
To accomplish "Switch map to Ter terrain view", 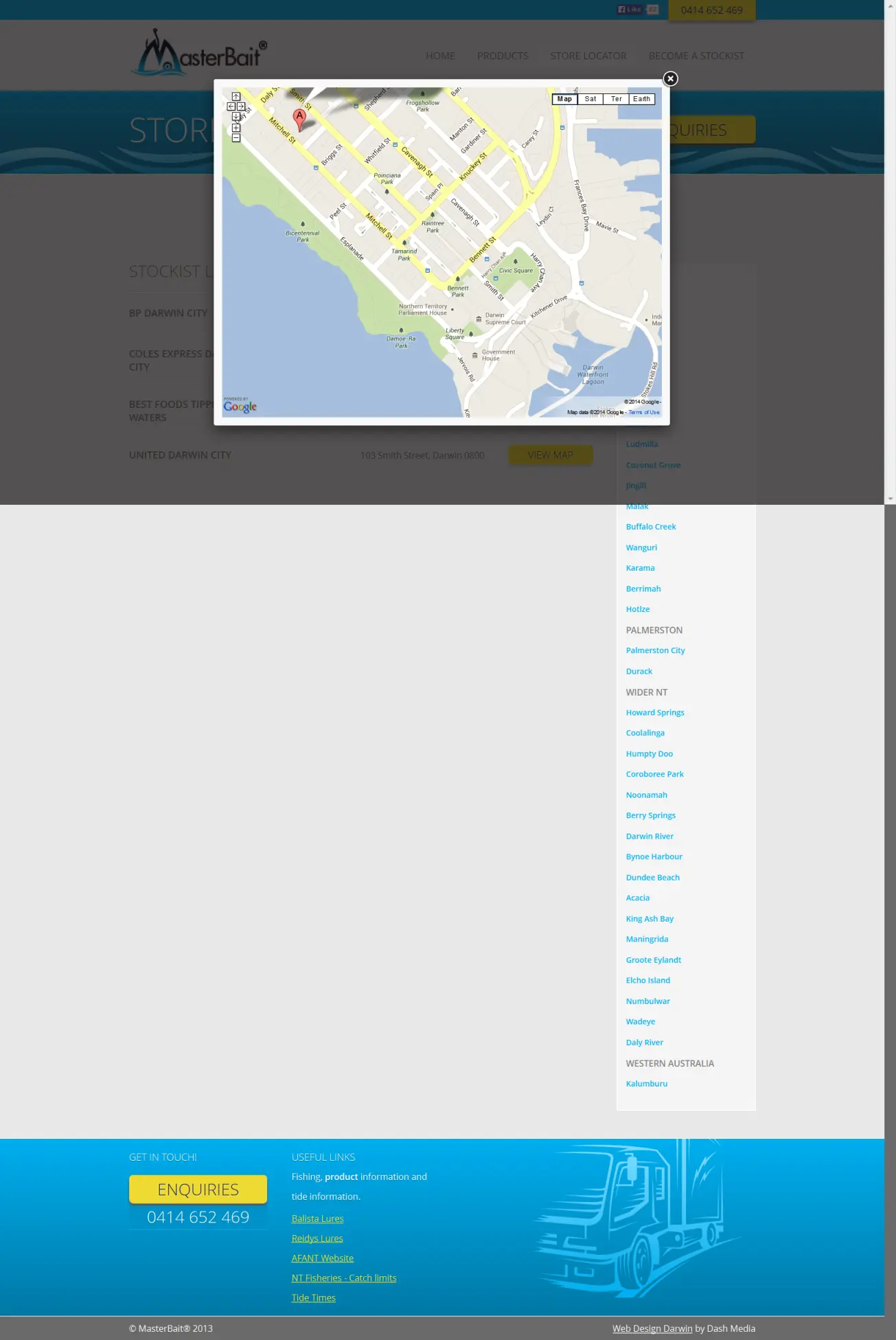I will point(616,99).
